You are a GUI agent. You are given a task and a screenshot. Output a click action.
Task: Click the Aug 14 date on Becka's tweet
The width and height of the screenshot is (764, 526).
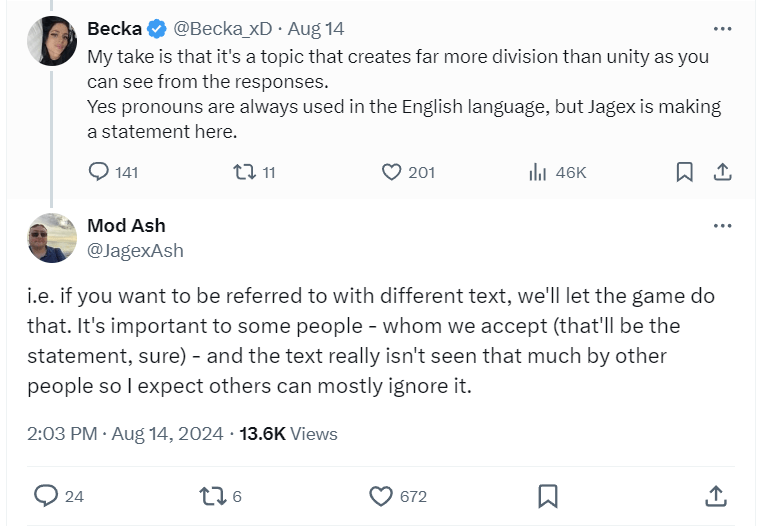316,29
